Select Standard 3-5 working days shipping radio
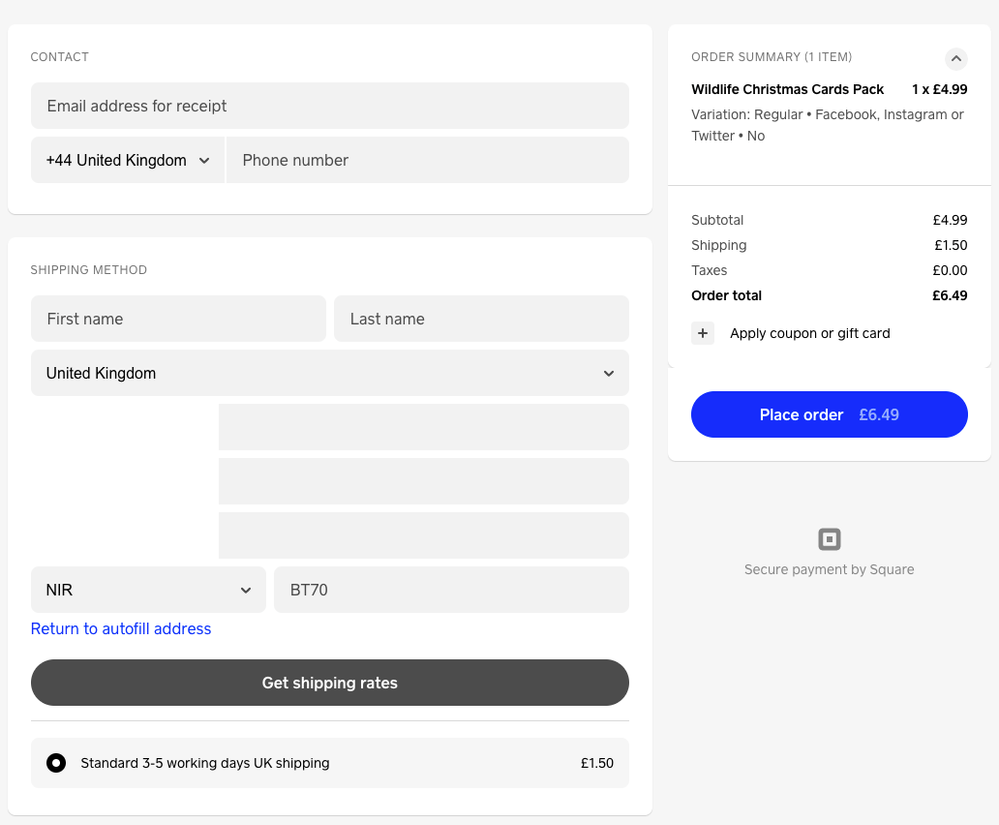Screen dimensions: 999x825 tap(57, 763)
